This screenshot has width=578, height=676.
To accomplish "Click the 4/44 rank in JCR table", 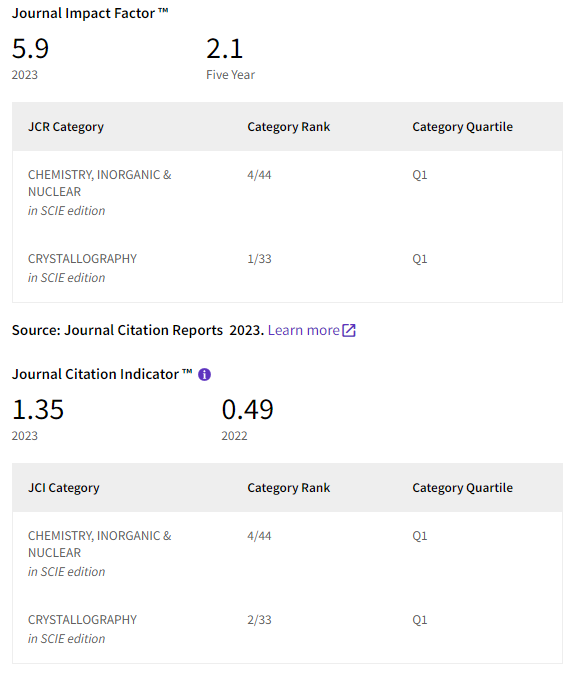I will point(259,175).
